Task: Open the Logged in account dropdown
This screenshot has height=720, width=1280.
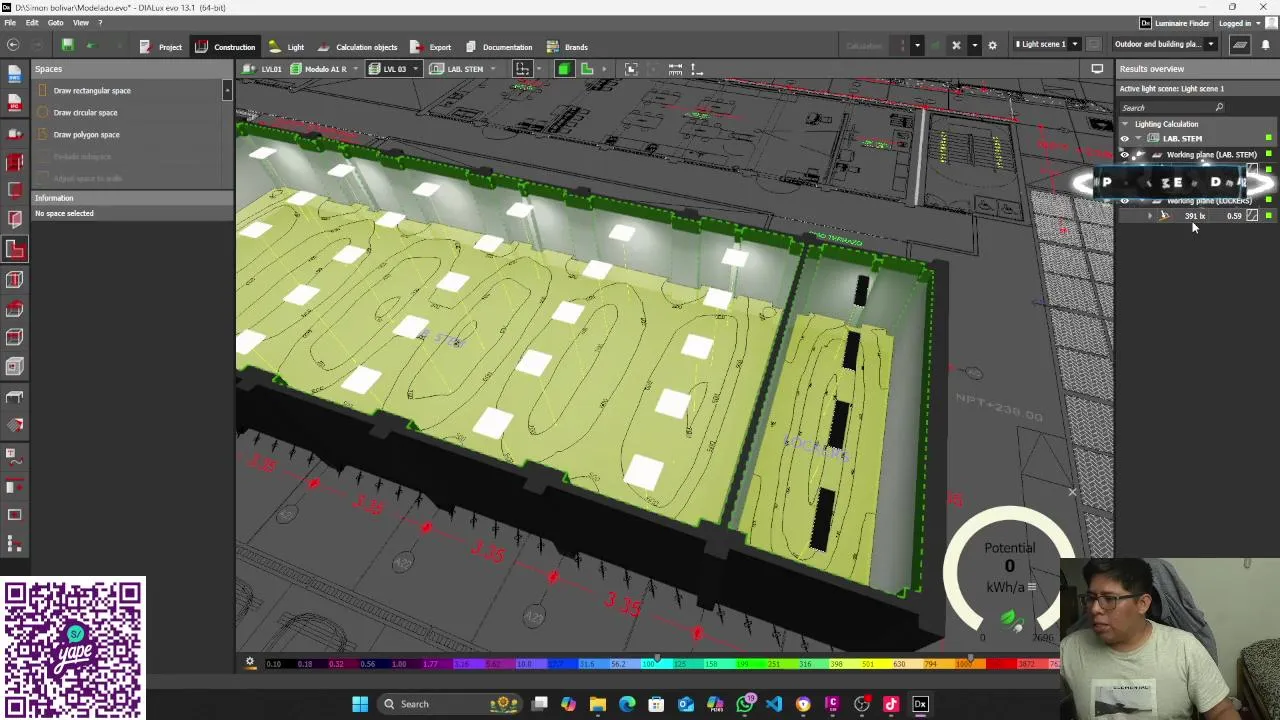Action: (x=1239, y=23)
